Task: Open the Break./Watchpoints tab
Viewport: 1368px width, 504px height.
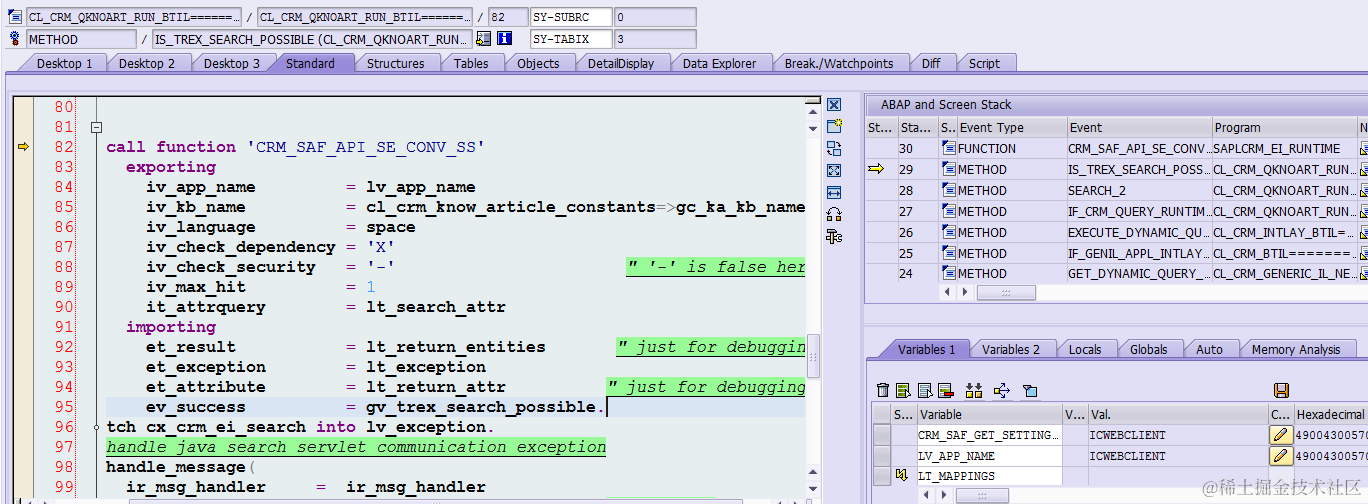Action: click(839, 63)
